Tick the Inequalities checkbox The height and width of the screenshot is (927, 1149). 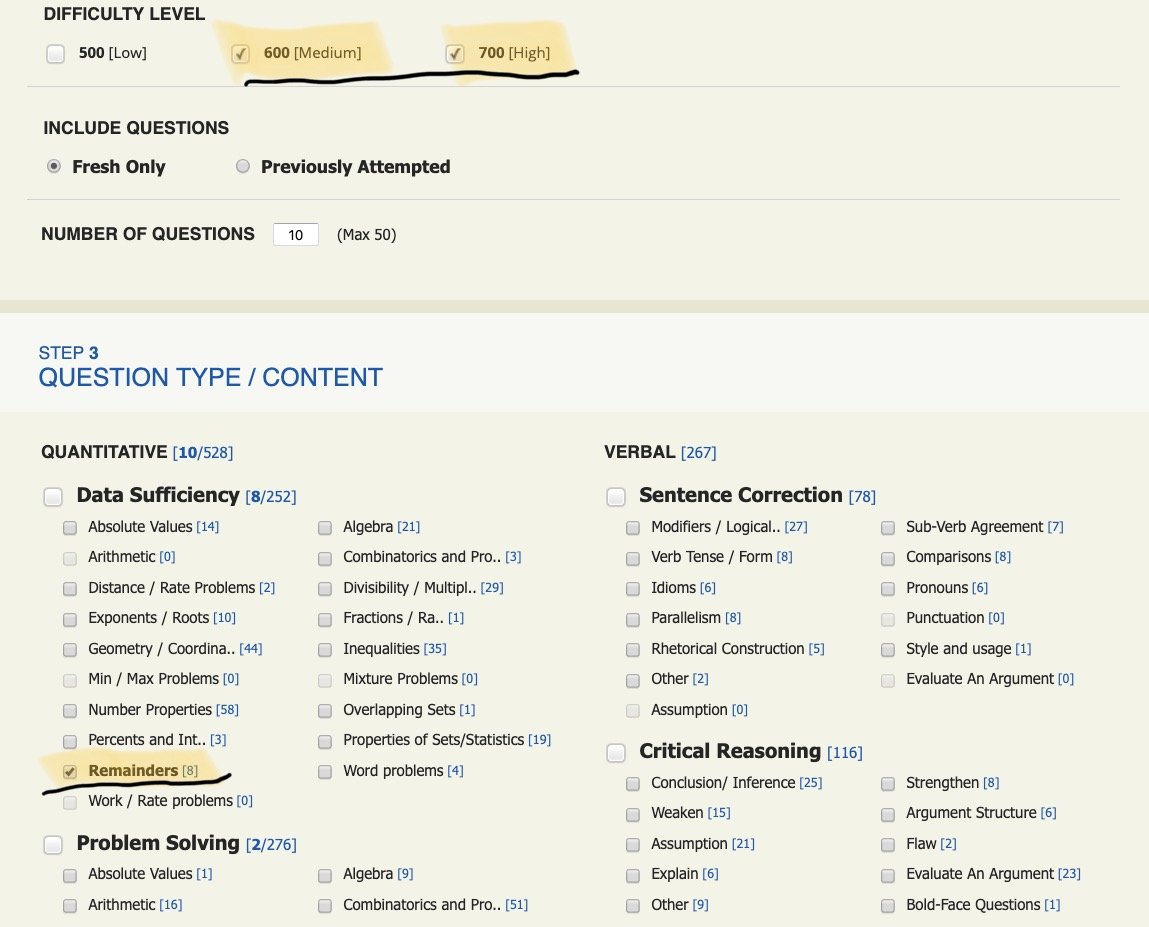[x=325, y=650]
